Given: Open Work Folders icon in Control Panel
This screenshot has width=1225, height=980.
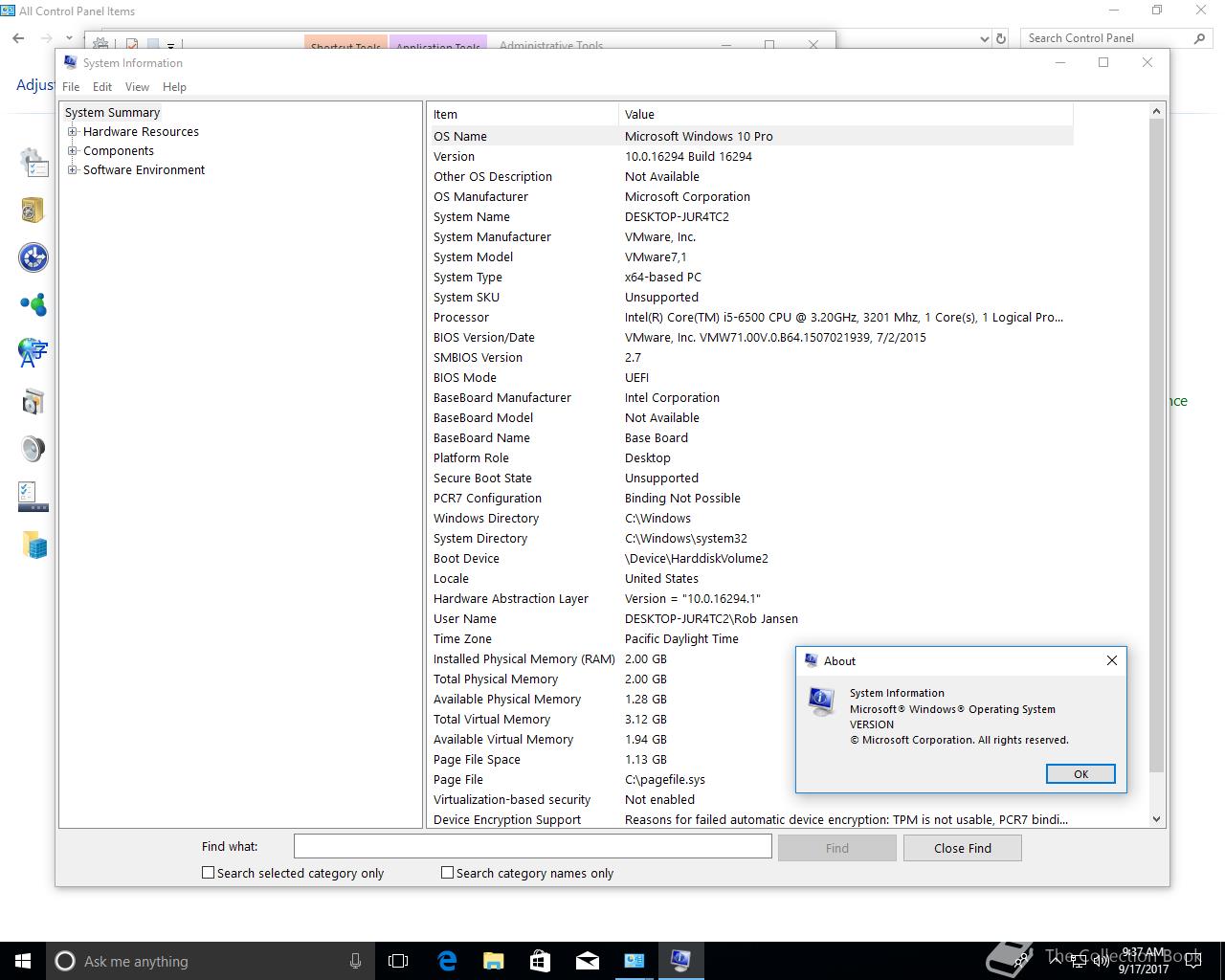Looking at the screenshot, I should [x=33, y=546].
